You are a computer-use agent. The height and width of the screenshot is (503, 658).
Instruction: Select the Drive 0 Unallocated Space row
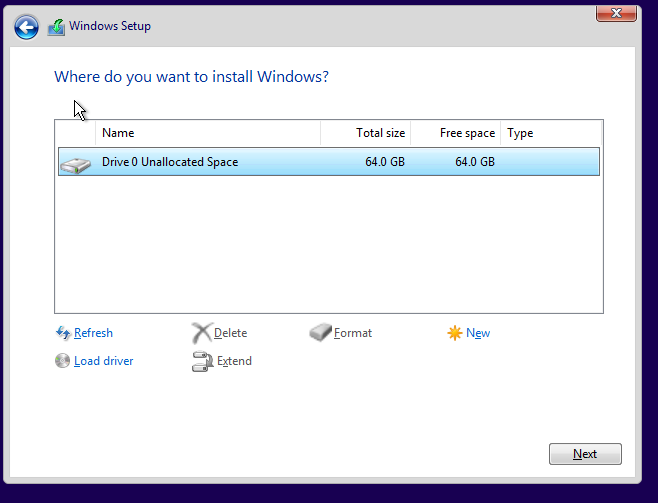click(329, 162)
